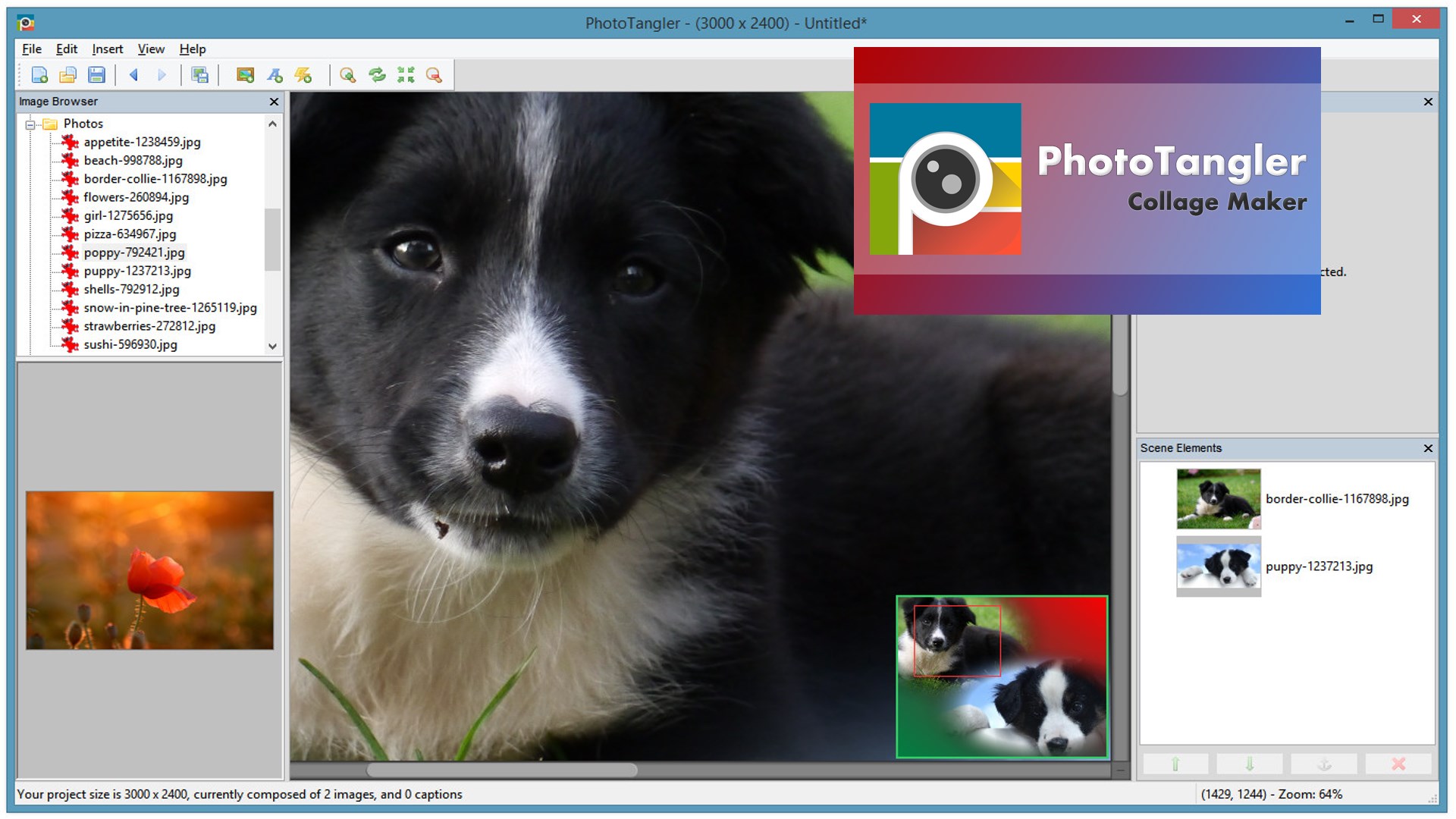Select strawberries-272812.jpg in the file list
This screenshot has width=1456, height=819.
149,326
